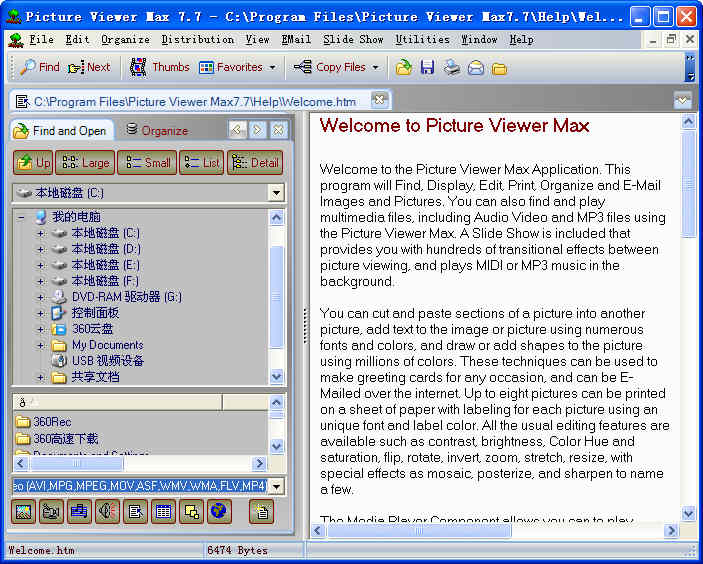Click the Favorites toolbar button
The height and width of the screenshot is (564, 703).
(x=231, y=67)
